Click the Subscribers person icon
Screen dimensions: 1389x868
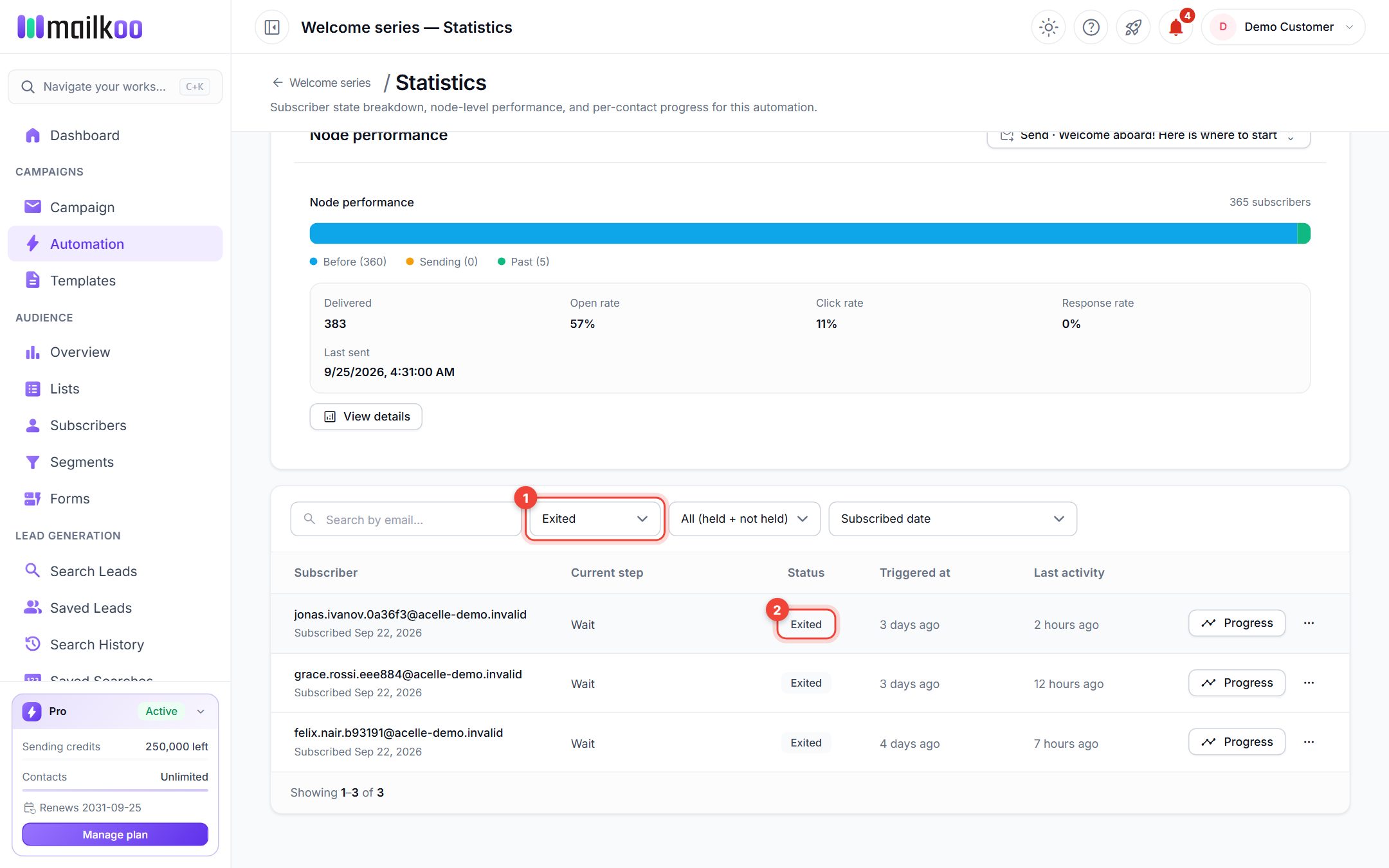pos(33,425)
